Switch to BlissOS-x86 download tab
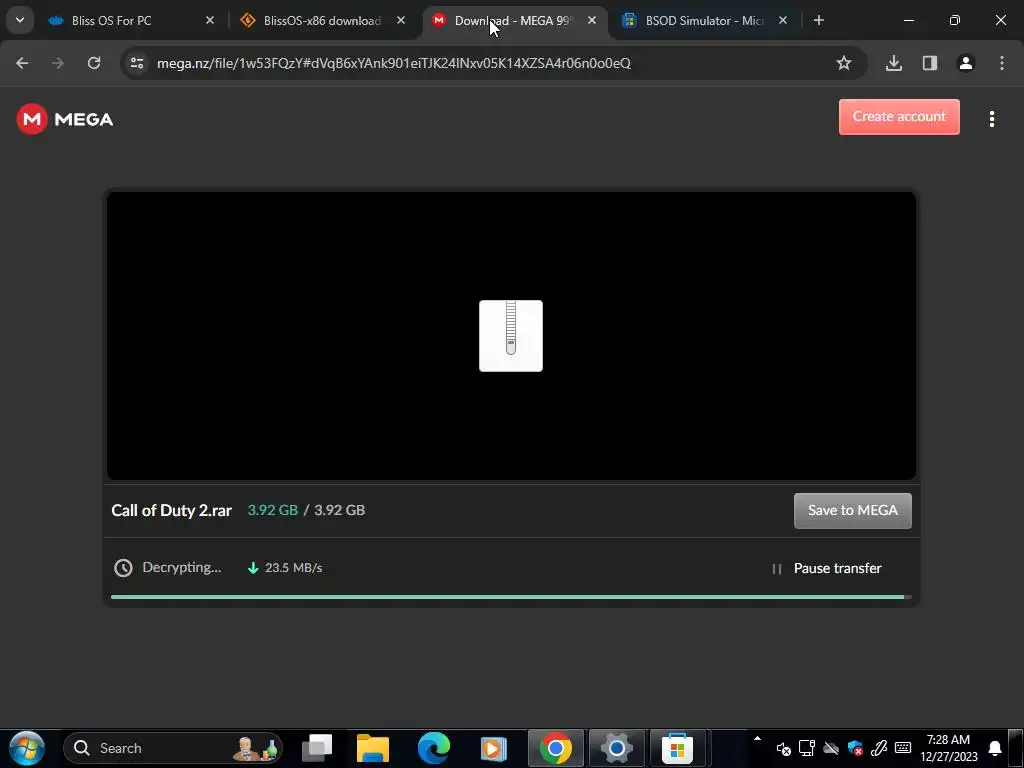This screenshot has height=768, width=1024. pyautogui.click(x=322, y=21)
